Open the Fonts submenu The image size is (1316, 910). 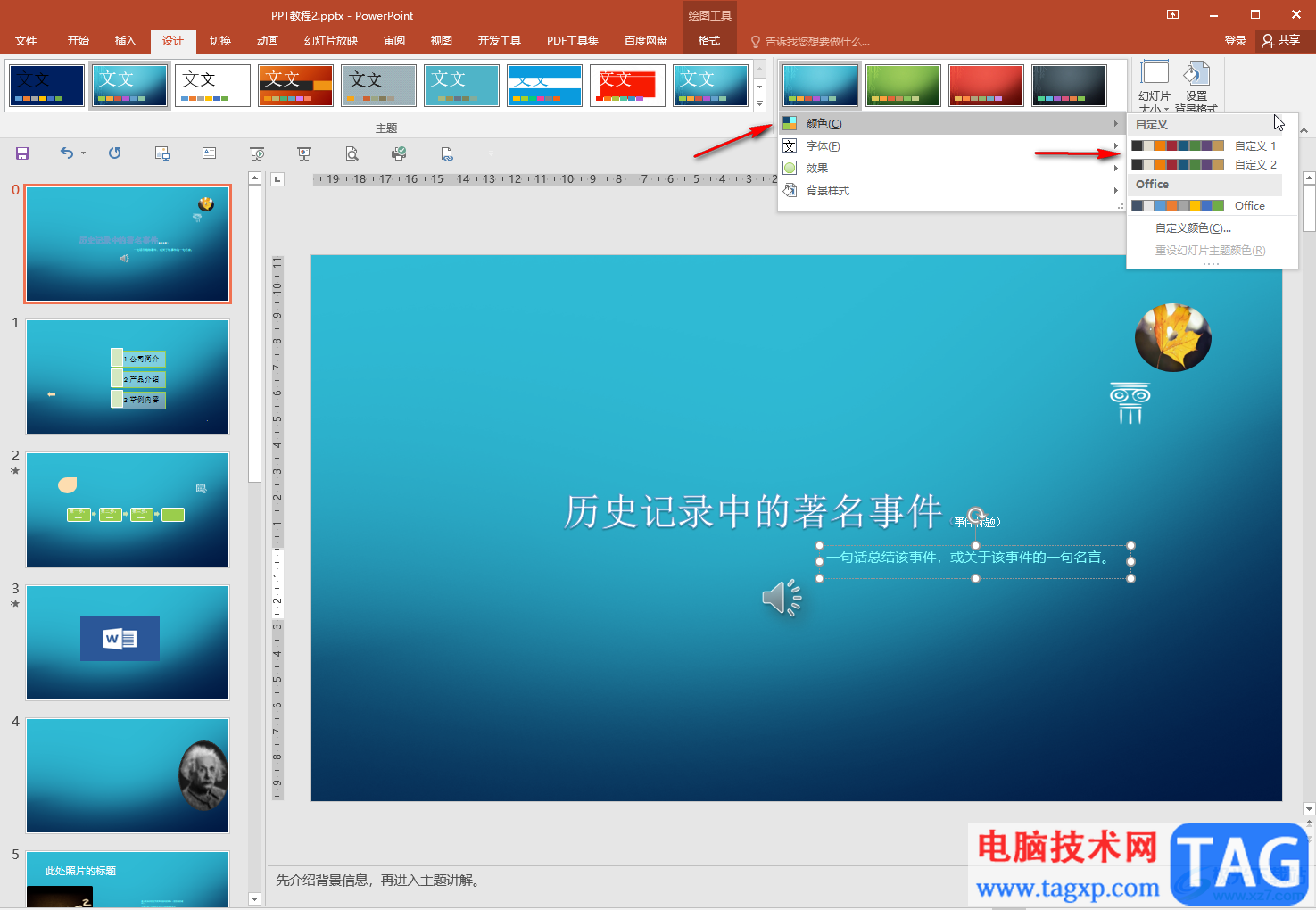[951, 145]
